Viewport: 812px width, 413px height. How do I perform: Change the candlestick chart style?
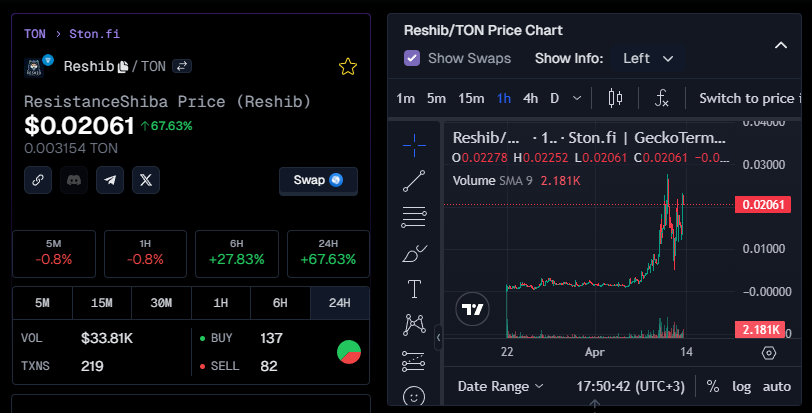(x=615, y=98)
